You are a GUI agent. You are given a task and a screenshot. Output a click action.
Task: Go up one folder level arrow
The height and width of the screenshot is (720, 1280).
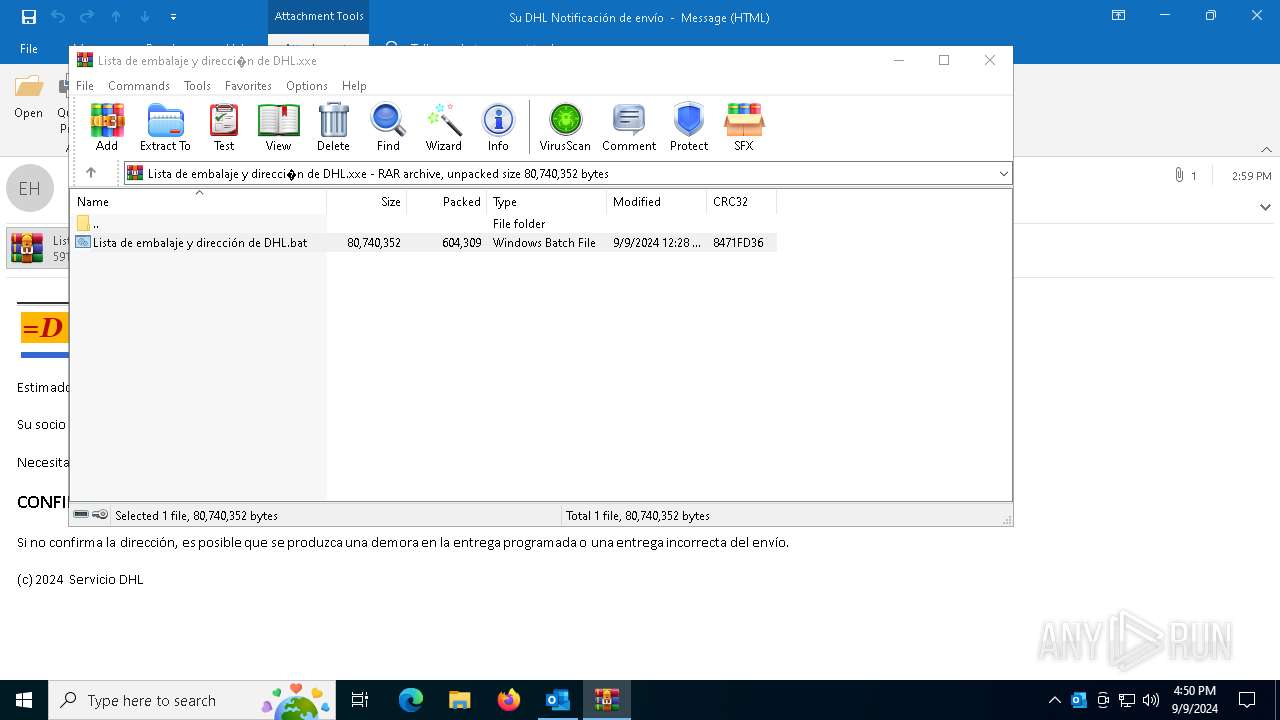click(91, 173)
